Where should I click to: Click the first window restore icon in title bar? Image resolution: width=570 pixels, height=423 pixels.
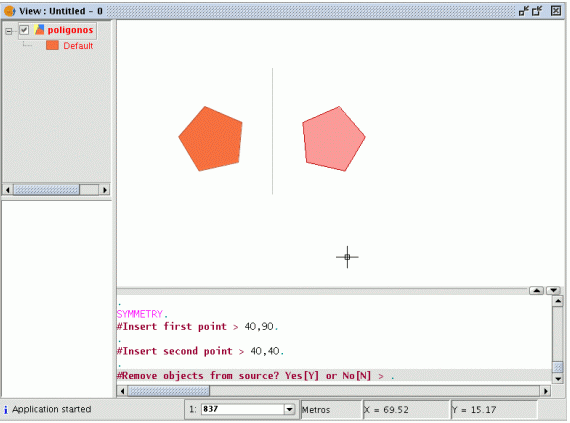(x=523, y=11)
